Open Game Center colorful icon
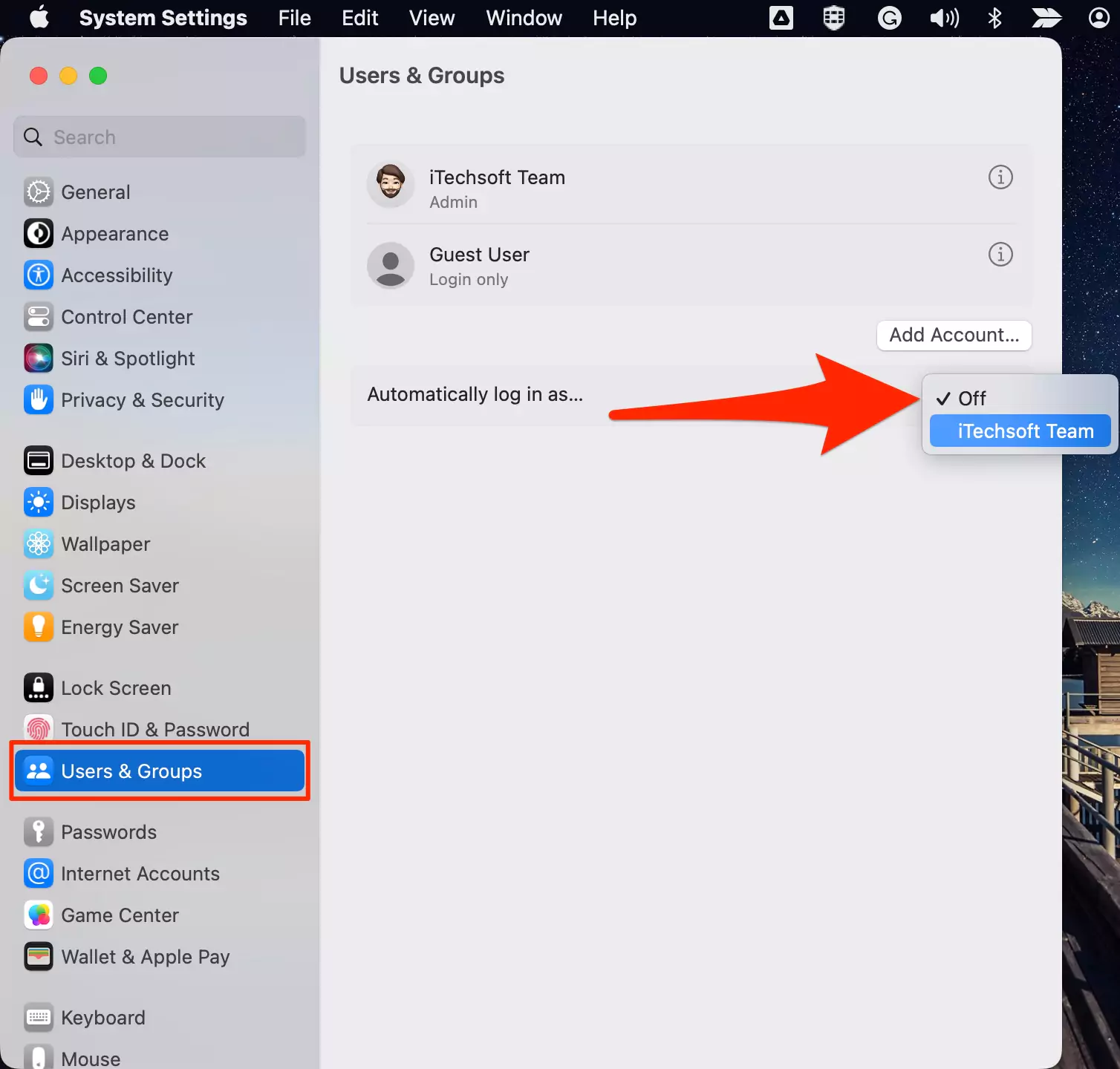Viewport: 1120px width, 1069px height. [39, 915]
